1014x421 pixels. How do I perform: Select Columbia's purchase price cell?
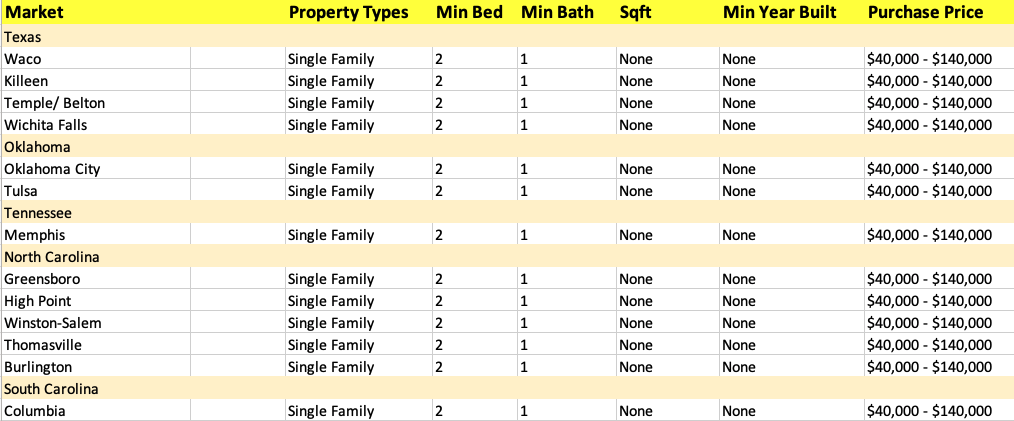pyautogui.click(x=939, y=411)
